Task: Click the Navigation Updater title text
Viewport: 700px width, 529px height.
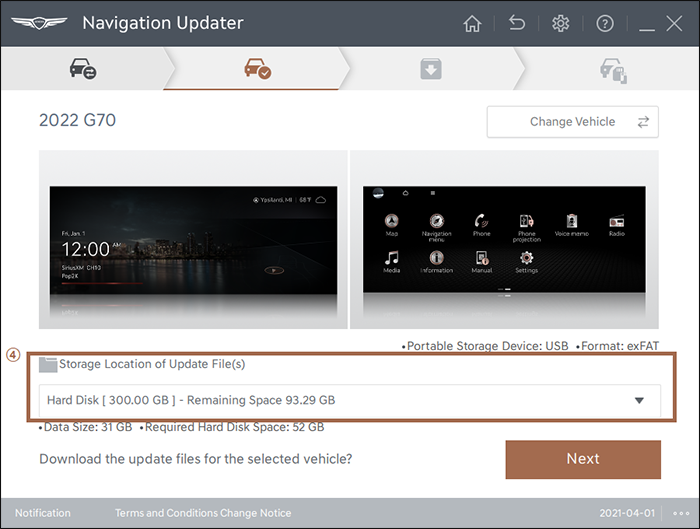Action: (x=163, y=23)
